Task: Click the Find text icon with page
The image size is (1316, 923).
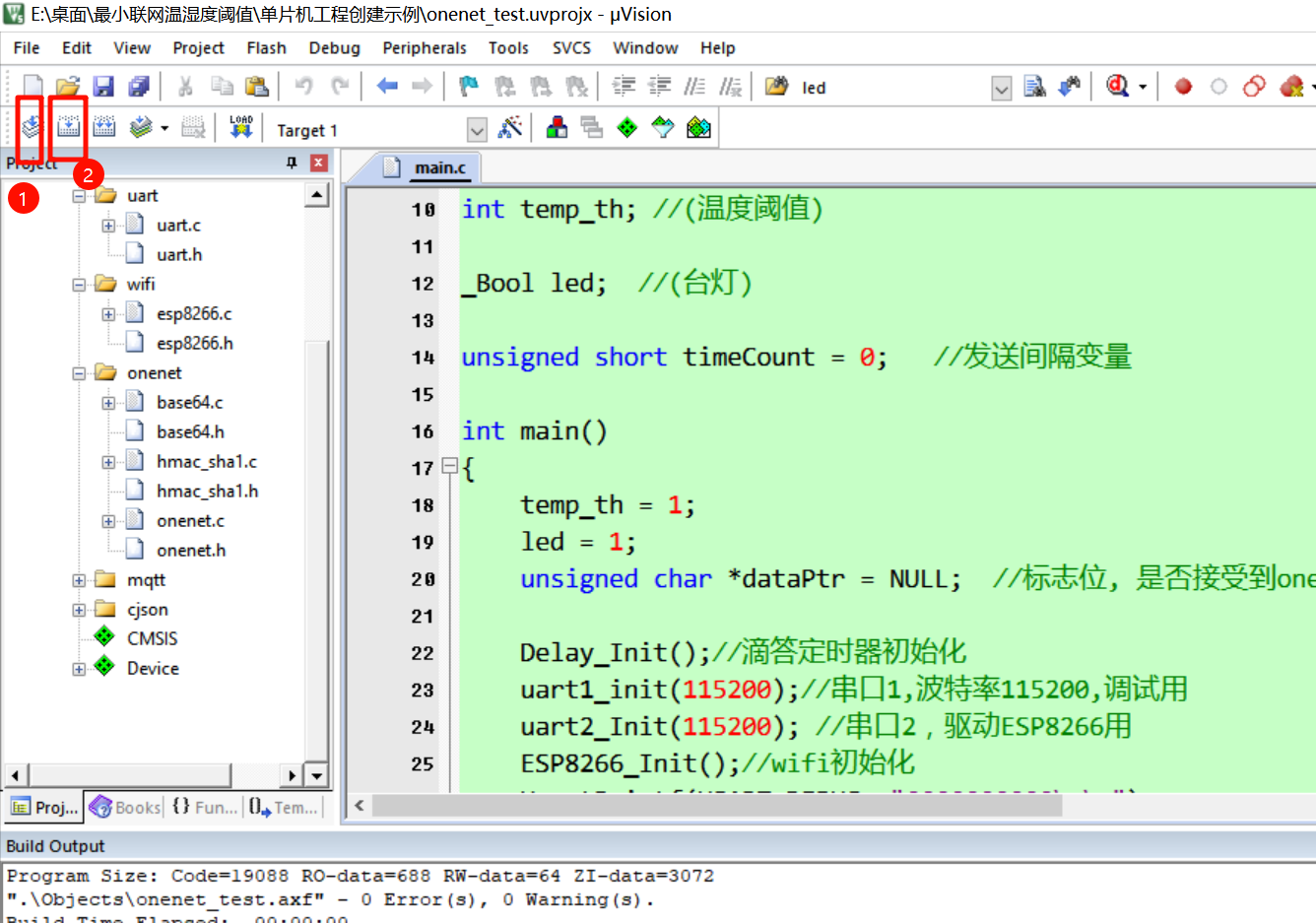Action: click(x=1034, y=87)
